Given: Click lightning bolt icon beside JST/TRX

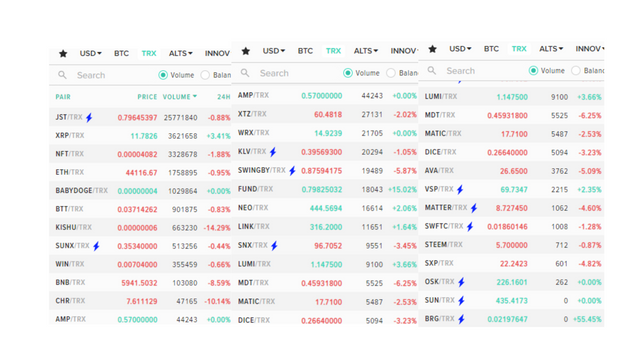Looking at the screenshot, I should tap(89, 118).
